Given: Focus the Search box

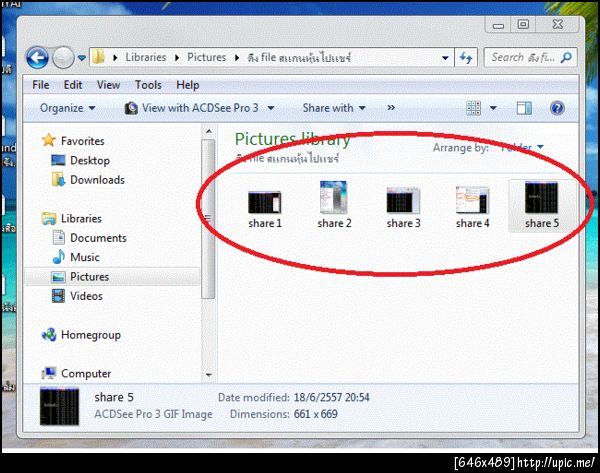Looking at the screenshot, I should (530, 57).
